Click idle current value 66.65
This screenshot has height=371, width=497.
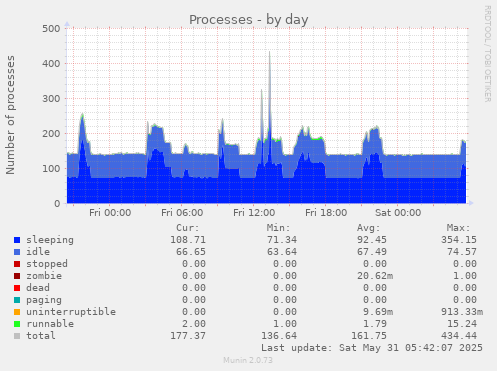pos(191,252)
